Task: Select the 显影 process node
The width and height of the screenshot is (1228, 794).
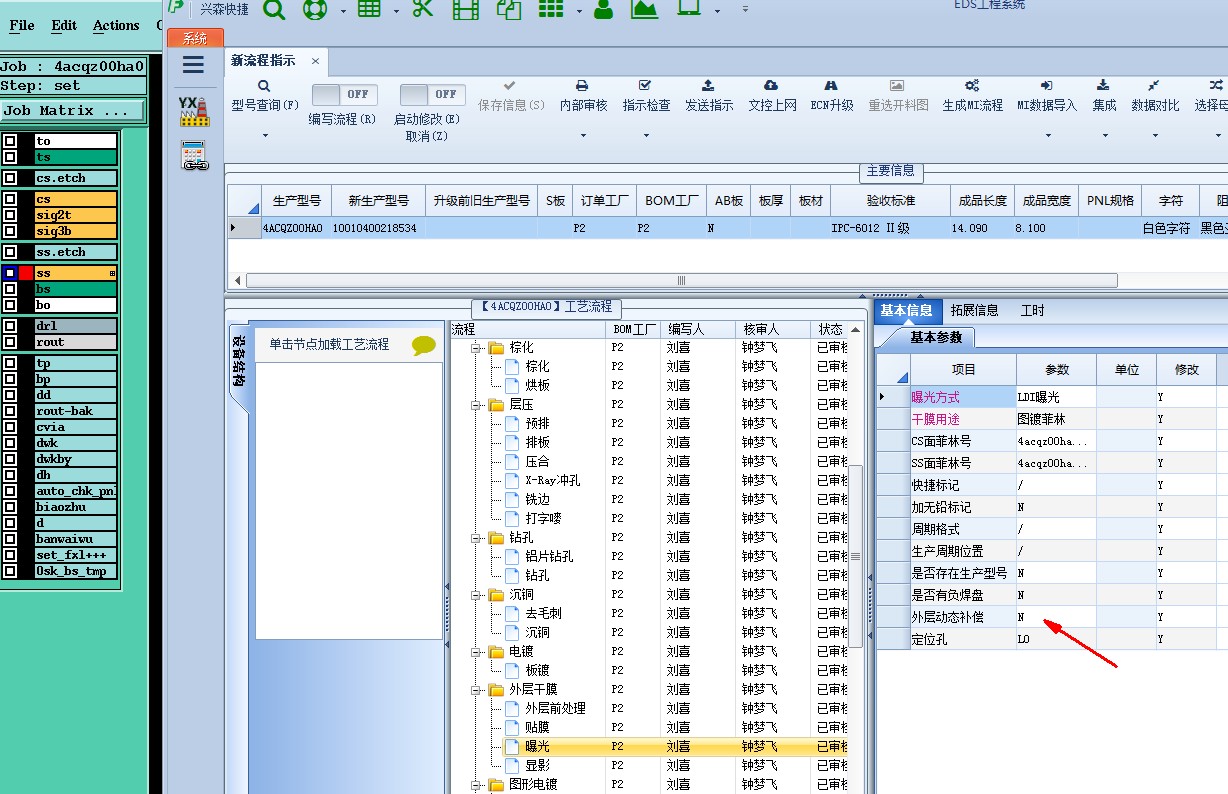Action: coord(537,766)
